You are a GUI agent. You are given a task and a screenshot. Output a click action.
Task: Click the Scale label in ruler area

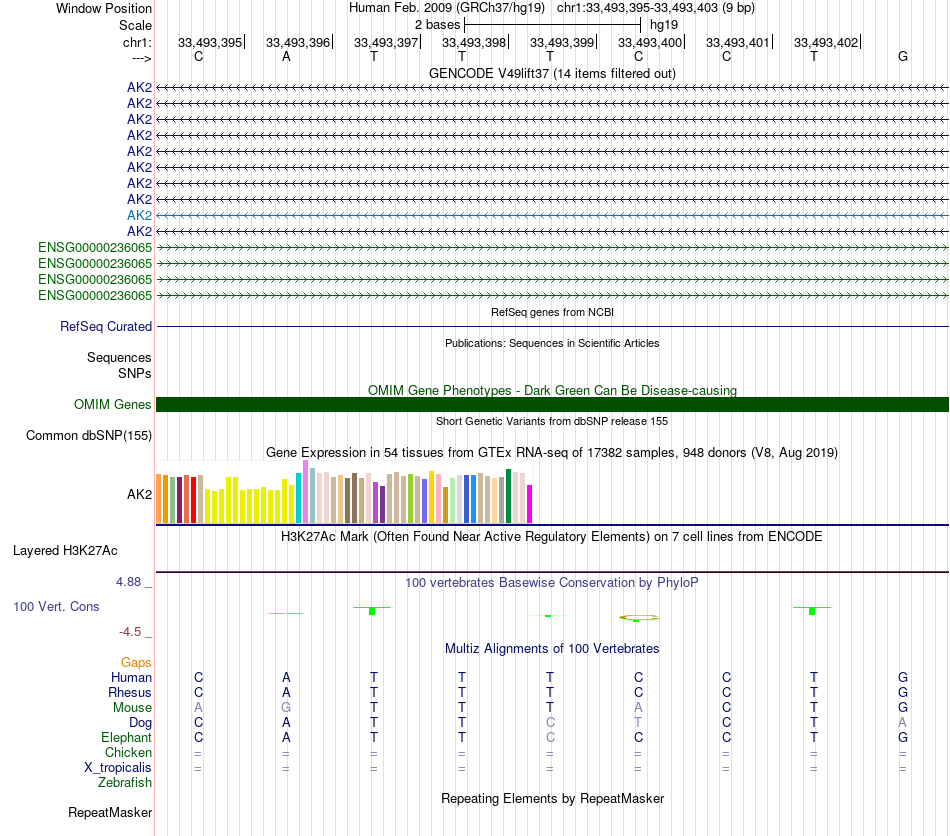(x=135, y=25)
